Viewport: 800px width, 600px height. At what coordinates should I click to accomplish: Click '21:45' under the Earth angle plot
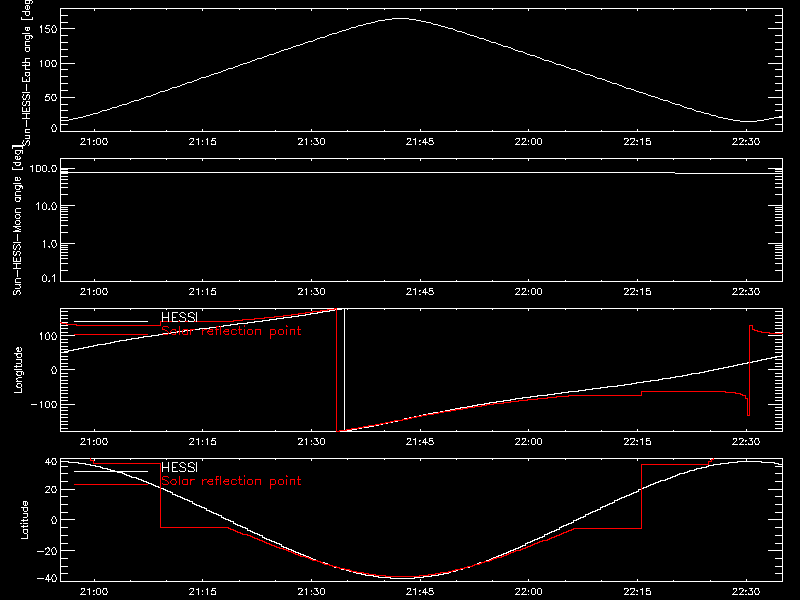click(420, 142)
